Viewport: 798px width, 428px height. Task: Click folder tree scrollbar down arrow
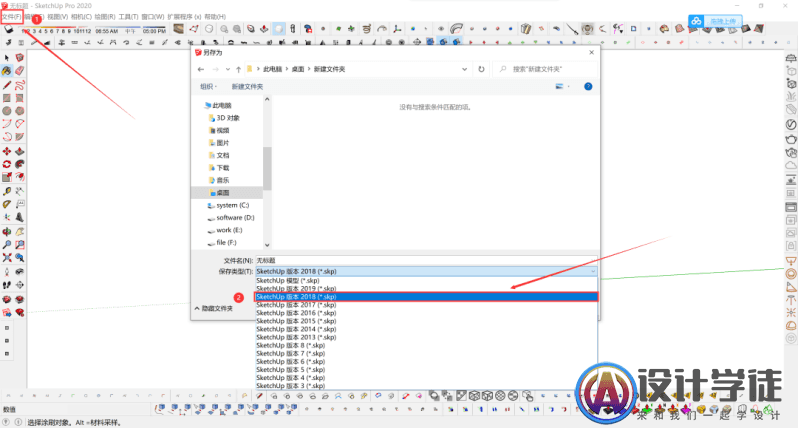(x=267, y=245)
